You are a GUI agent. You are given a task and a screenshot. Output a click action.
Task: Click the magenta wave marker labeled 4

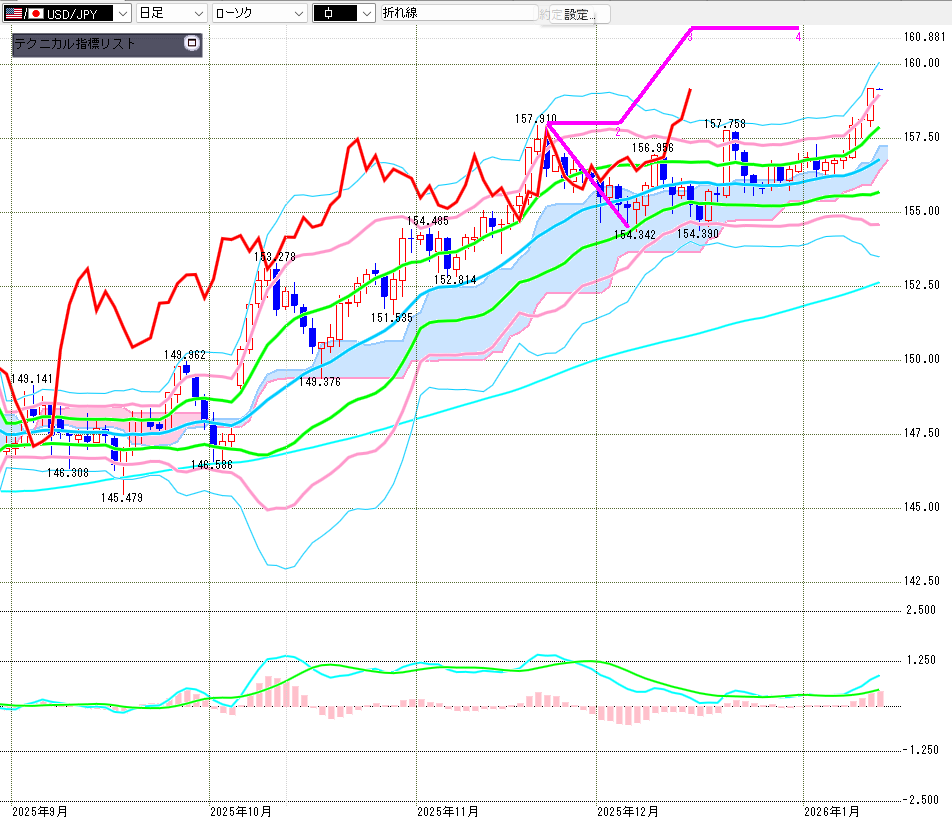click(797, 37)
